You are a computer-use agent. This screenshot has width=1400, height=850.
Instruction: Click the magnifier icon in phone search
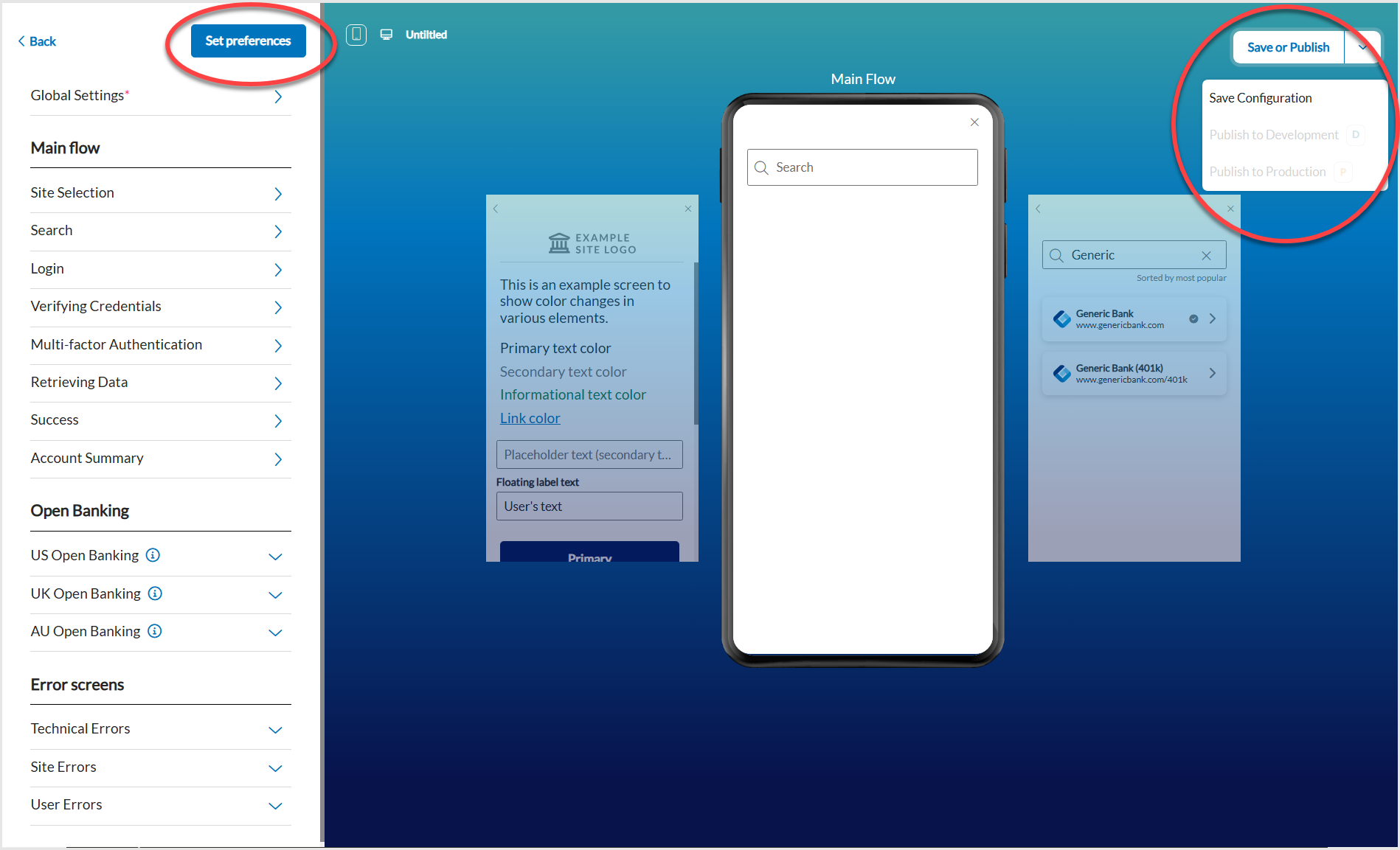point(762,168)
